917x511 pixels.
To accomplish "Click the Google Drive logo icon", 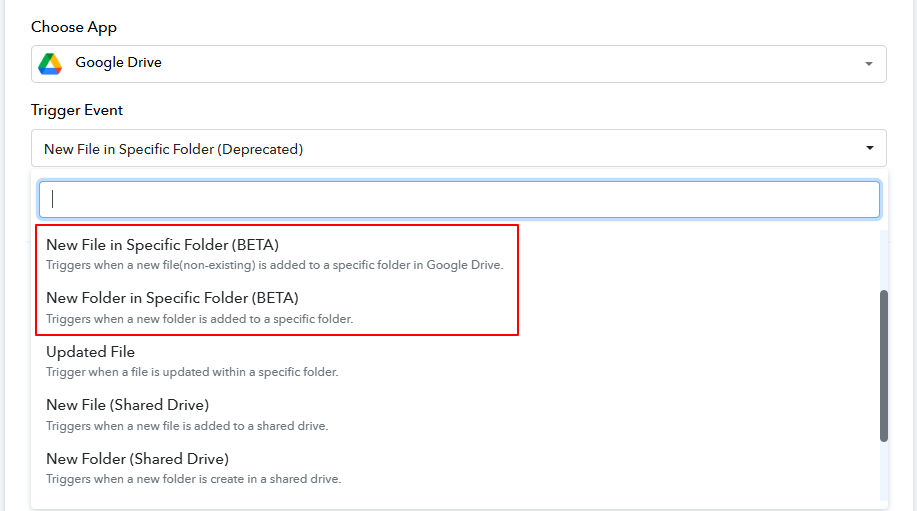I will [50, 63].
